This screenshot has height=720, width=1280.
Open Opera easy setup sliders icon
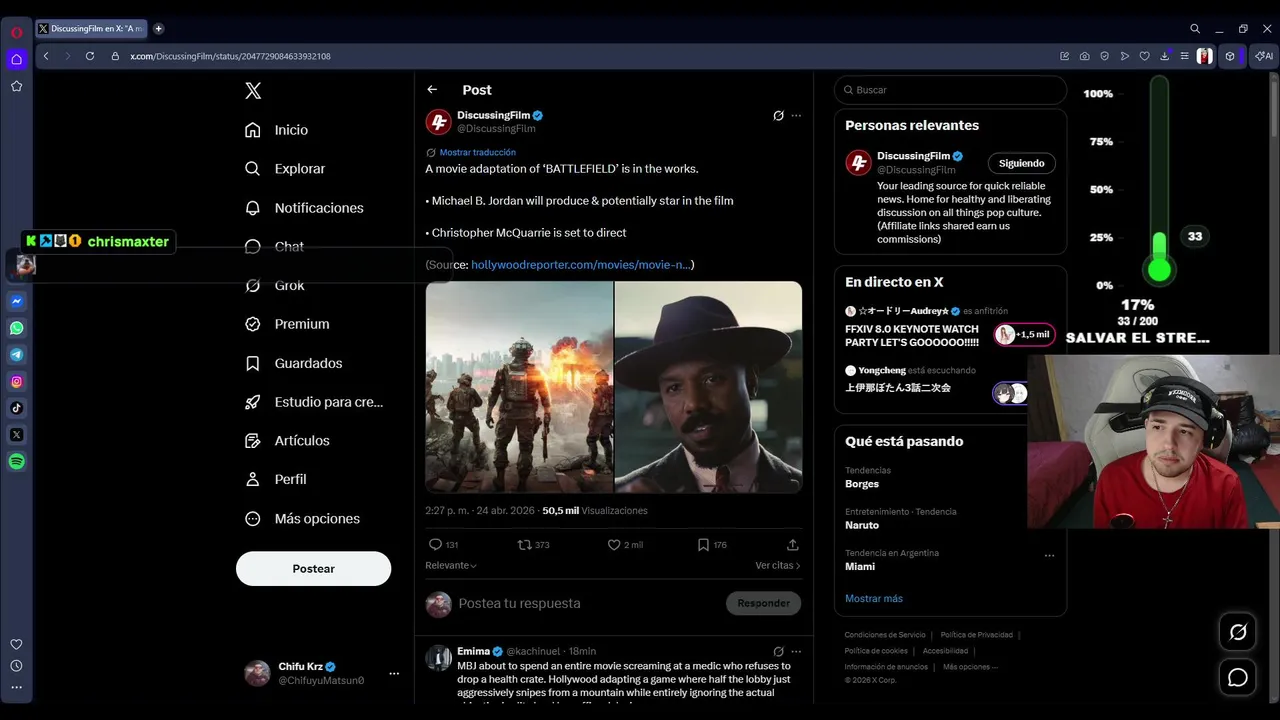tap(1185, 56)
